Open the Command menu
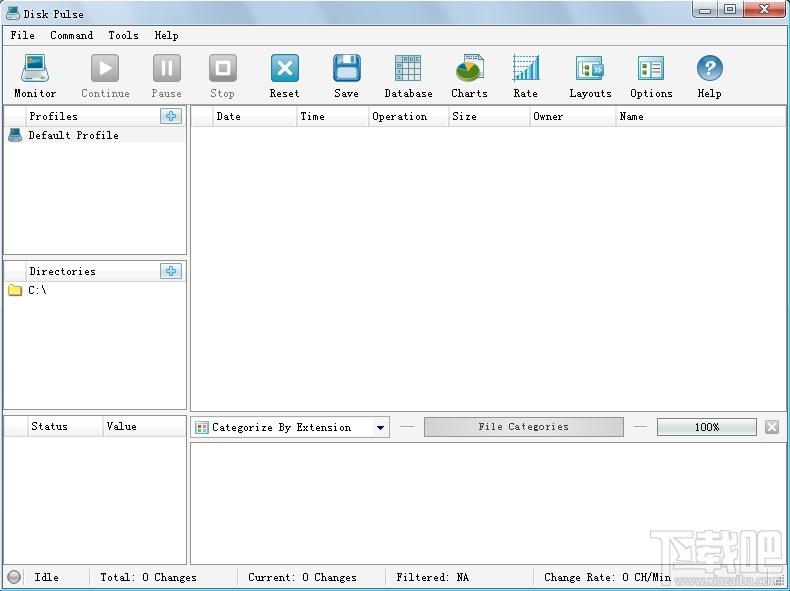Viewport: 790px width, 591px height. tap(72, 35)
